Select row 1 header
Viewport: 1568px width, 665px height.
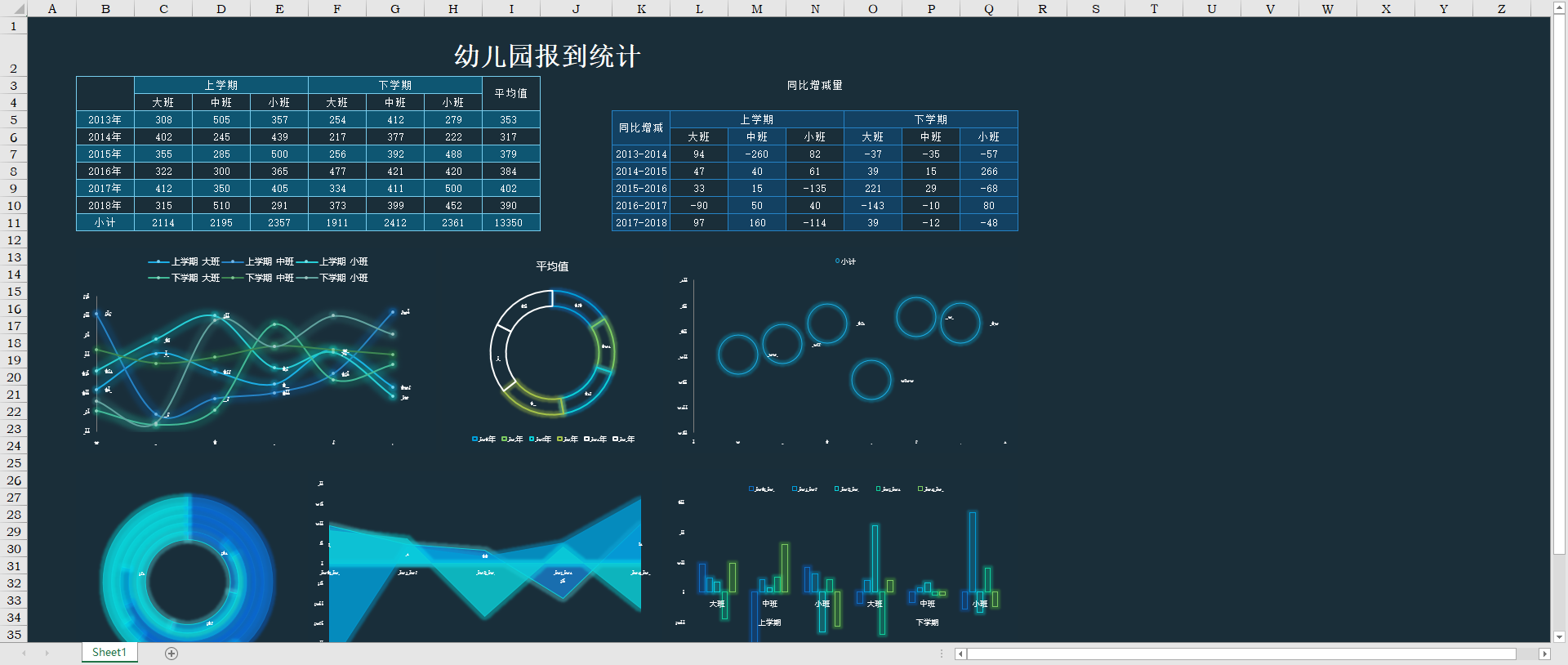14,25
